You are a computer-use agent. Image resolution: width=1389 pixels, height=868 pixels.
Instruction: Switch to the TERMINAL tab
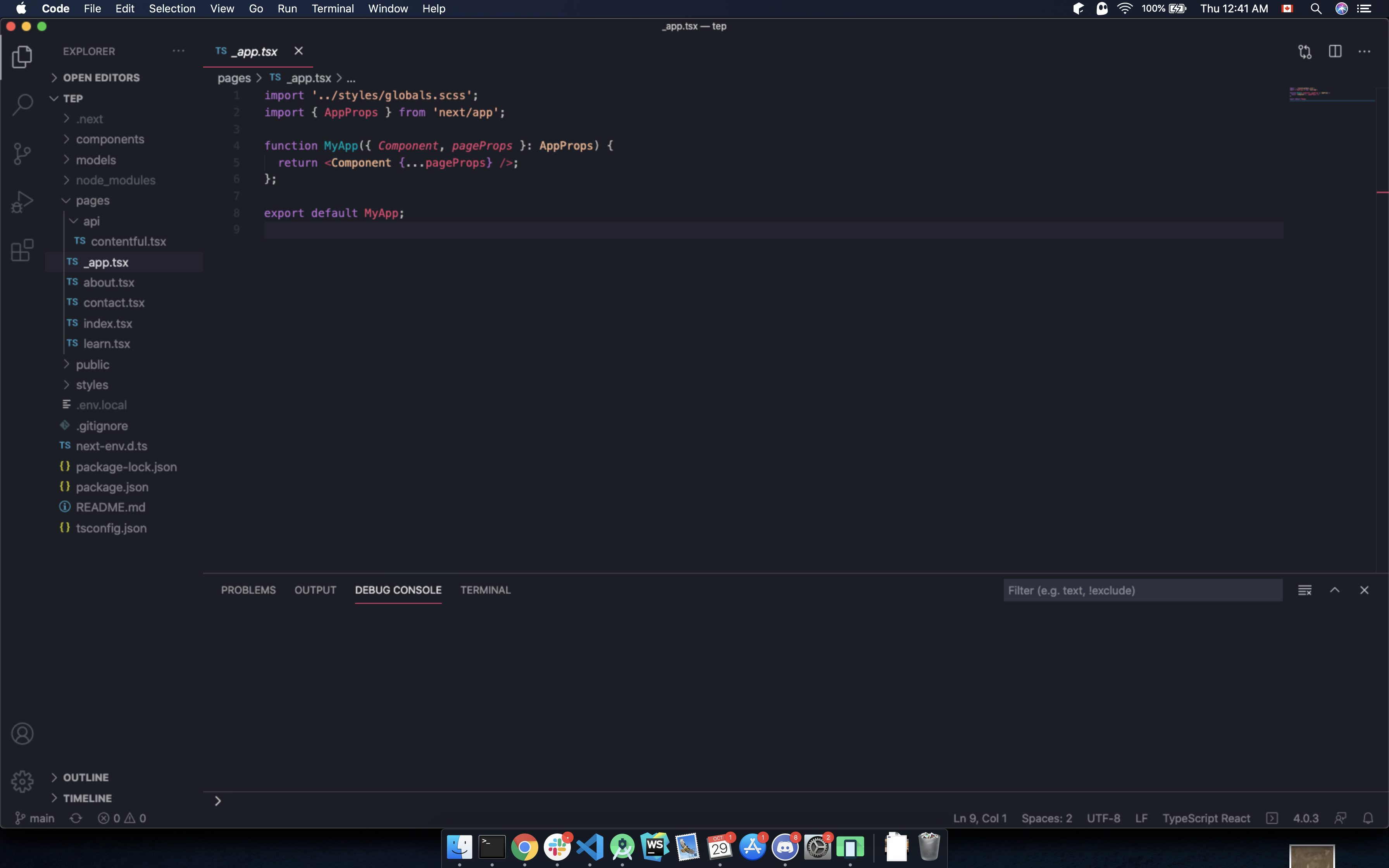pos(485,589)
